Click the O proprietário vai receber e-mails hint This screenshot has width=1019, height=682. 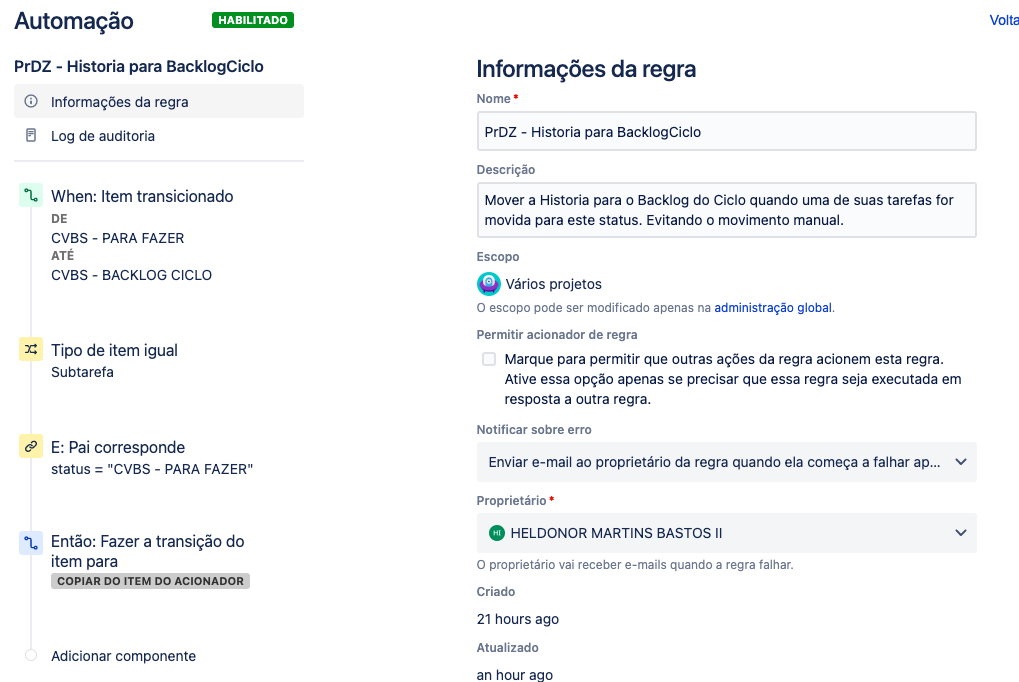click(635, 564)
